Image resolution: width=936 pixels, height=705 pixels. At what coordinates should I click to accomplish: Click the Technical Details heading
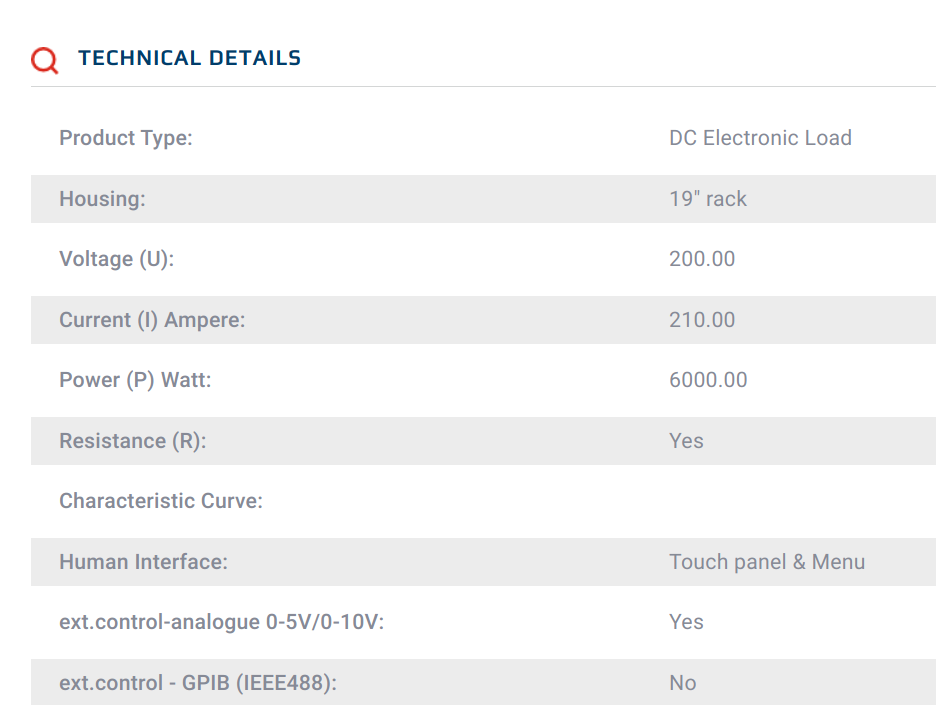pos(189,58)
